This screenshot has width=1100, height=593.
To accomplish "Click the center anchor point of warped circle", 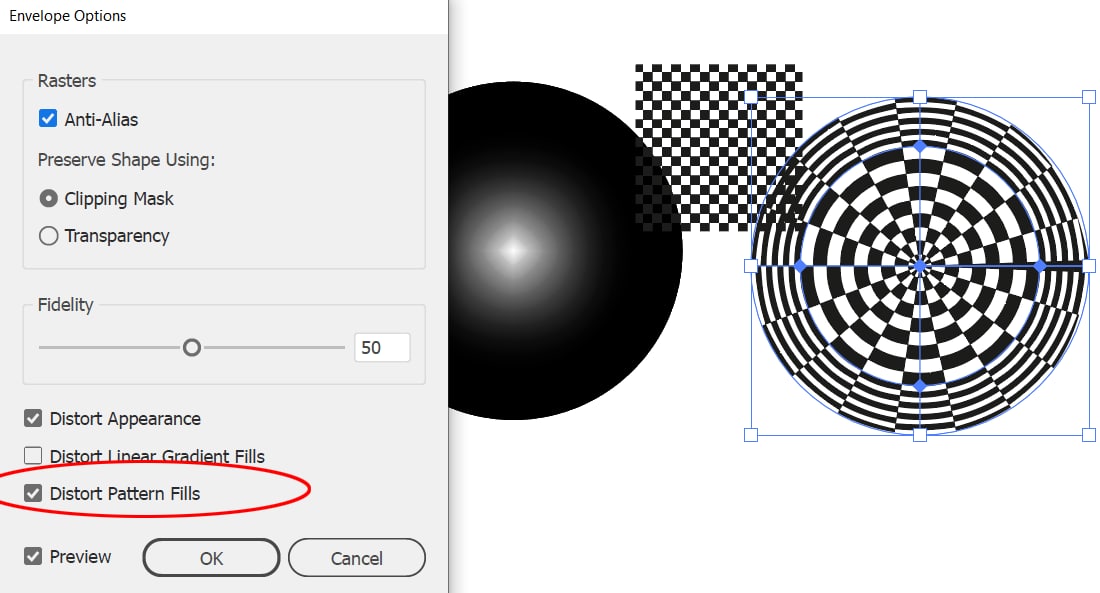I will [920, 266].
